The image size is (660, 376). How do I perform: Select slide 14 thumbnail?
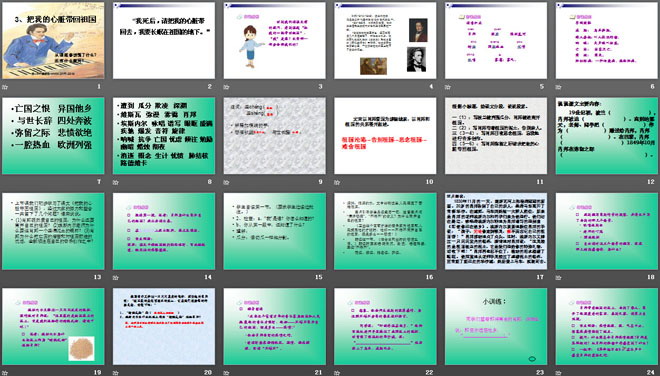coord(164,231)
